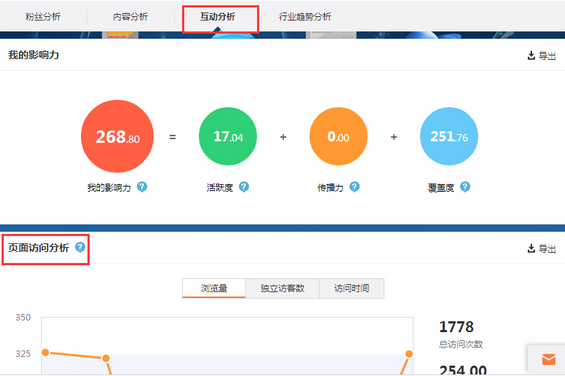Image resolution: width=565 pixels, height=376 pixels.
Task: Switch chart to 独立访客数
Action: tap(282, 288)
